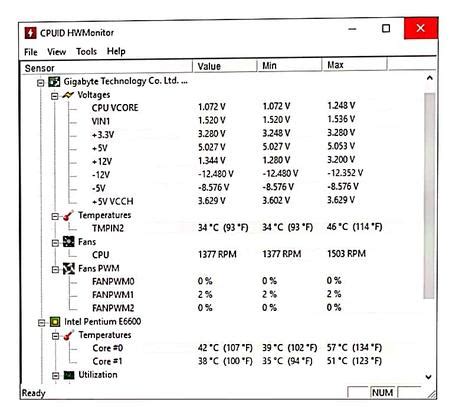Click the Intel Pentium E6600 label
This screenshot has width=459, height=412.
(x=103, y=322)
